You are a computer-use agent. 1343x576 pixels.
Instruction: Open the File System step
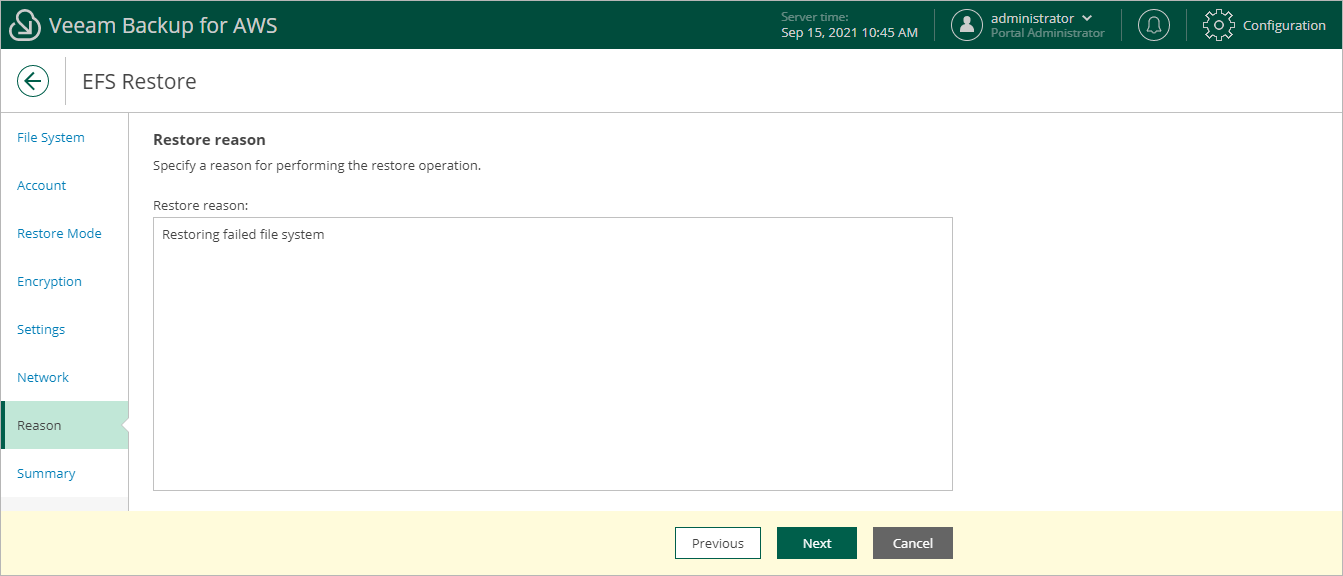(x=51, y=137)
